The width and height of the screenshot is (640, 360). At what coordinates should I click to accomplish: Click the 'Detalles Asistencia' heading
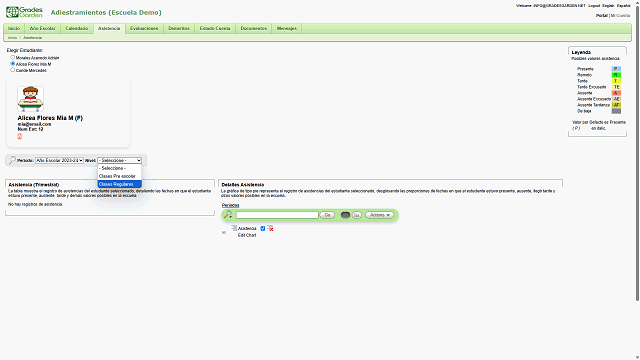[x=242, y=184]
